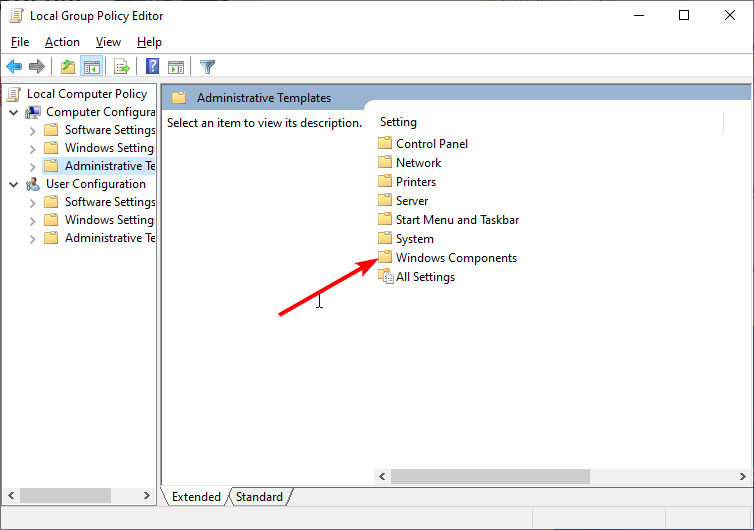The width and height of the screenshot is (754, 530).
Task: Select the Windows Components folder icon
Action: click(385, 257)
